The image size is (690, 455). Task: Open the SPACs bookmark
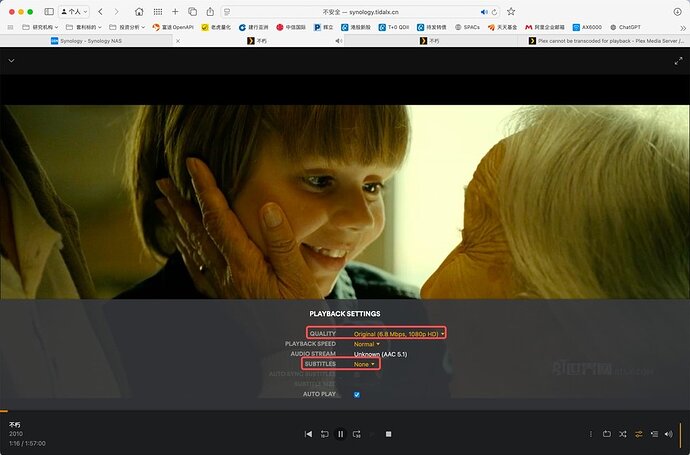[467, 27]
